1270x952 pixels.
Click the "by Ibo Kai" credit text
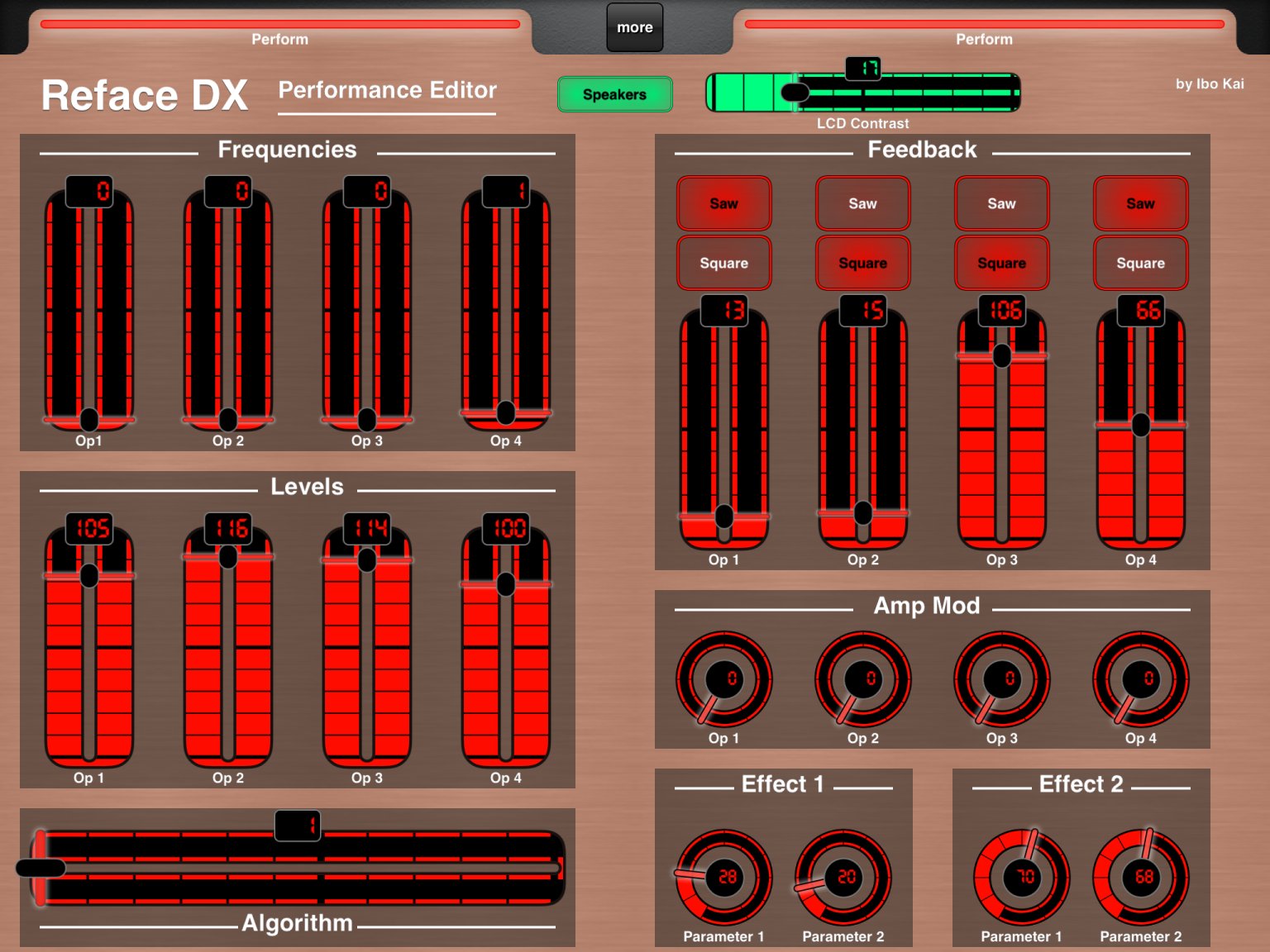point(1210,83)
